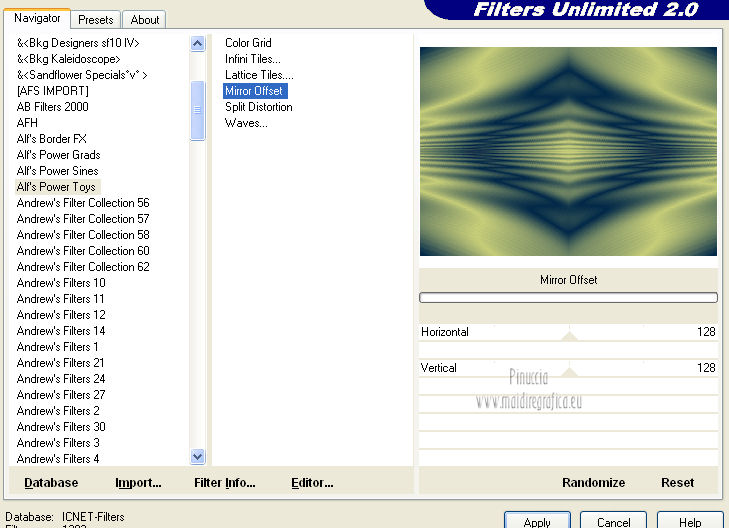
Task: Select Andrew's Filters 24
Action: (x=61, y=379)
